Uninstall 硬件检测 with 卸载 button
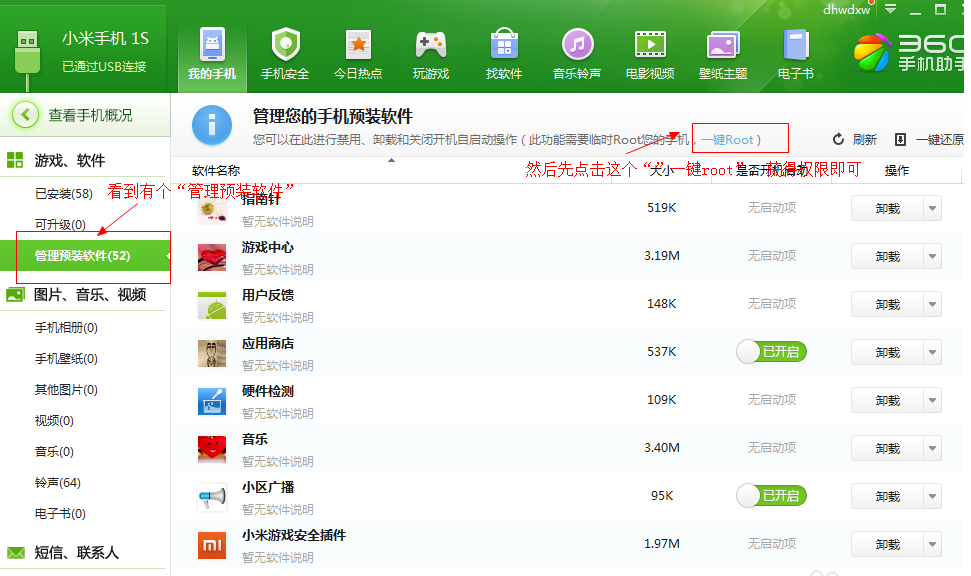This screenshot has width=971, height=576. (887, 400)
